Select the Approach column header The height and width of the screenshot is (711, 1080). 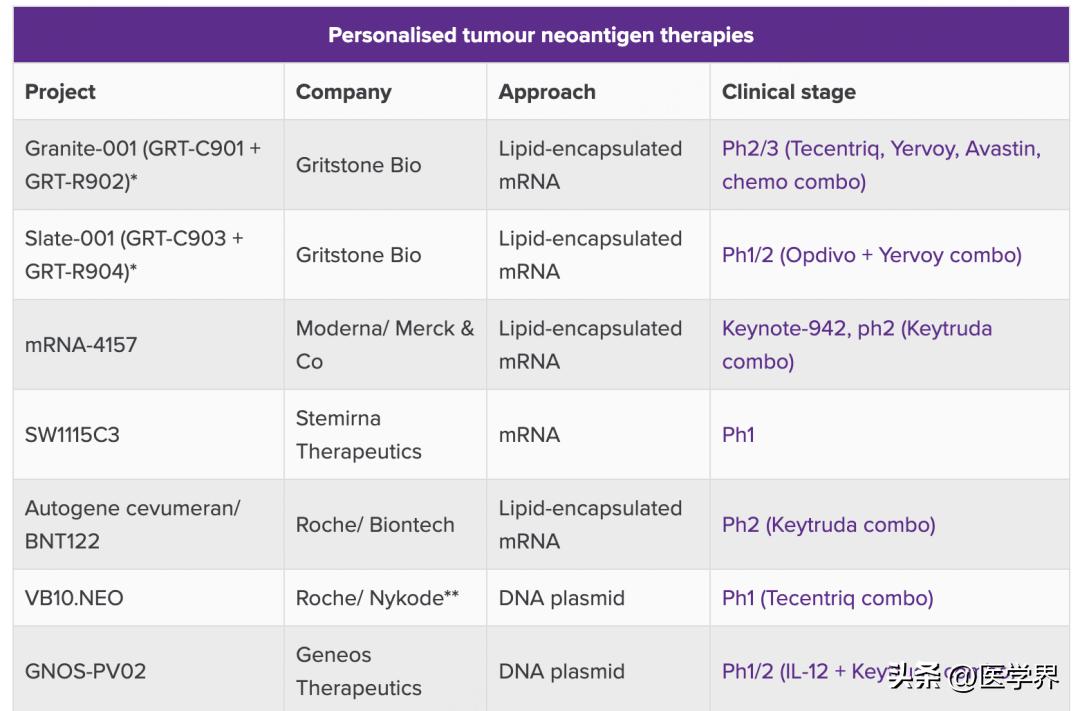pyautogui.click(x=547, y=92)
